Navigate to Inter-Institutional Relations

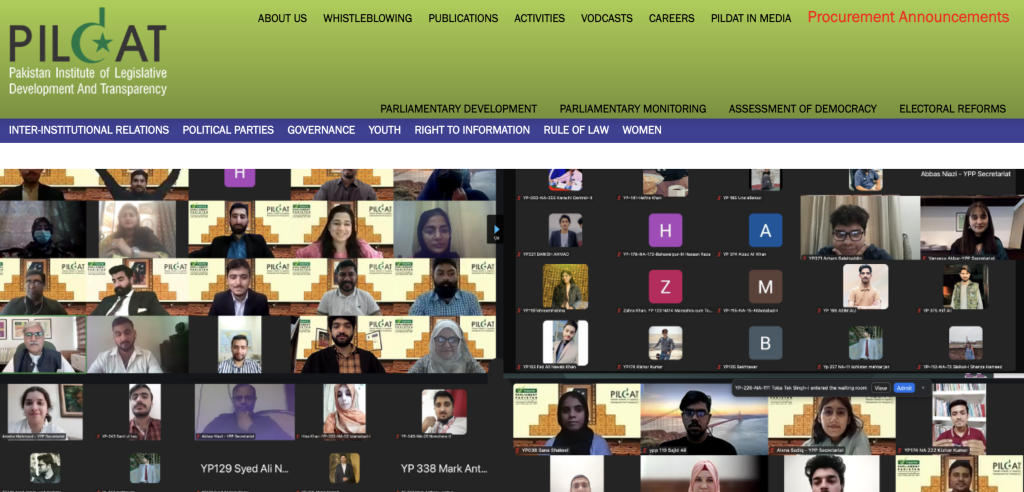click(89, 130)
